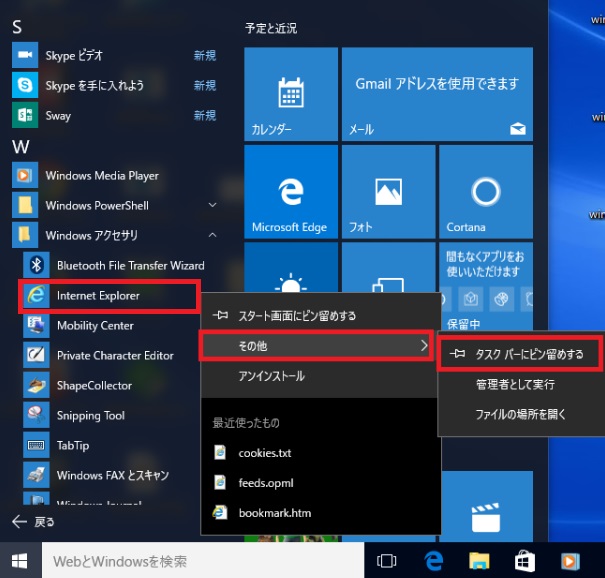605x578 pixels.
Task: Open ShapeCollector icon
Action: pos(36,385)
